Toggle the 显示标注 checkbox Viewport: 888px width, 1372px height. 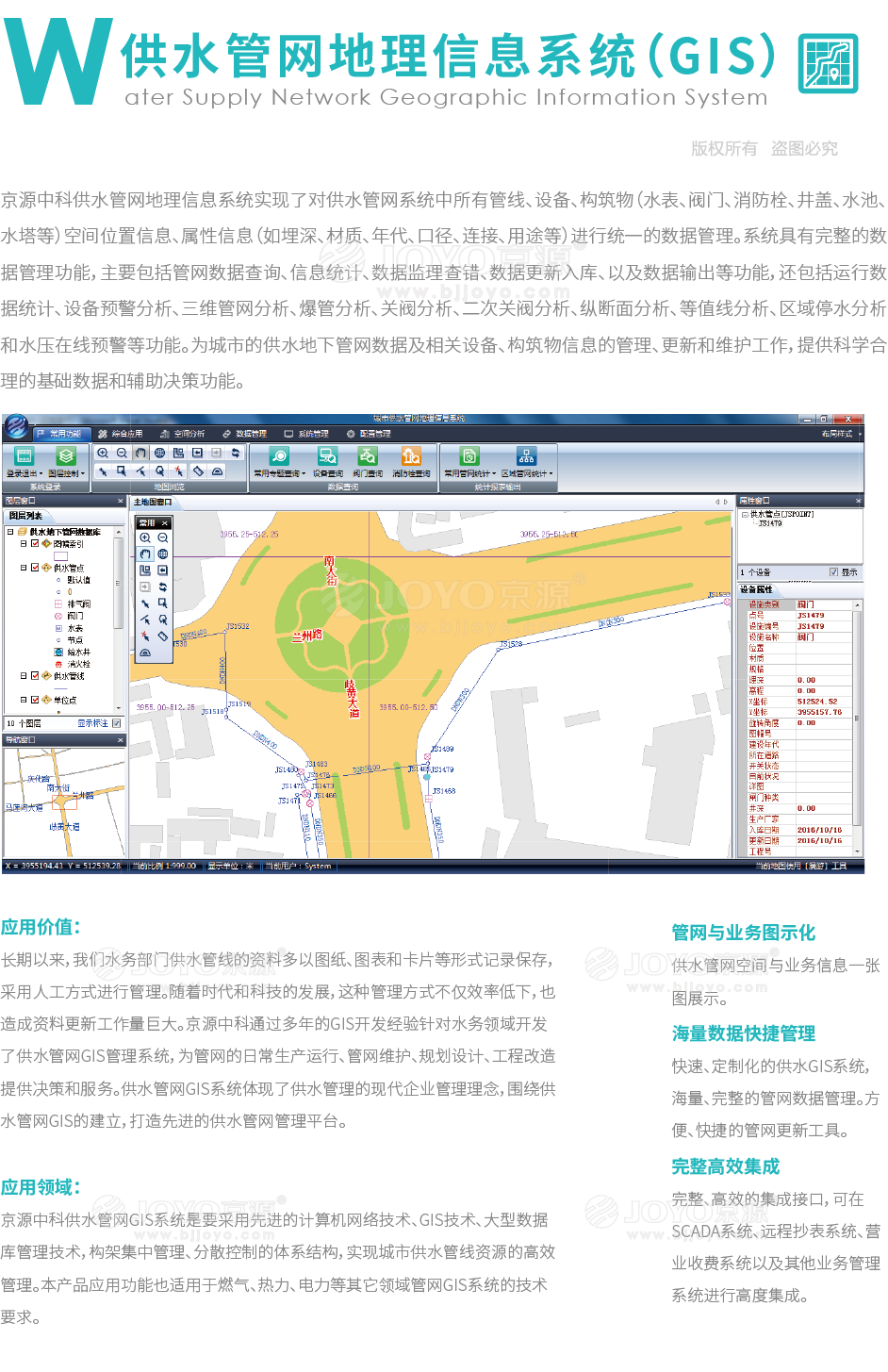117,723
